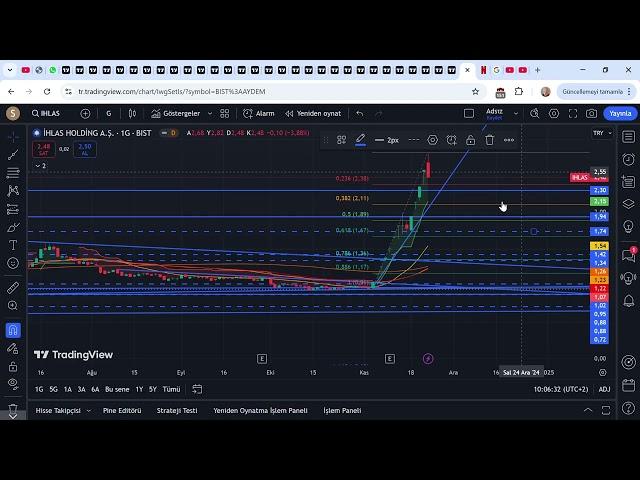This screenshot has width=640, height=480.
Task: Open chat messages with notification badge
Action: 629,256
